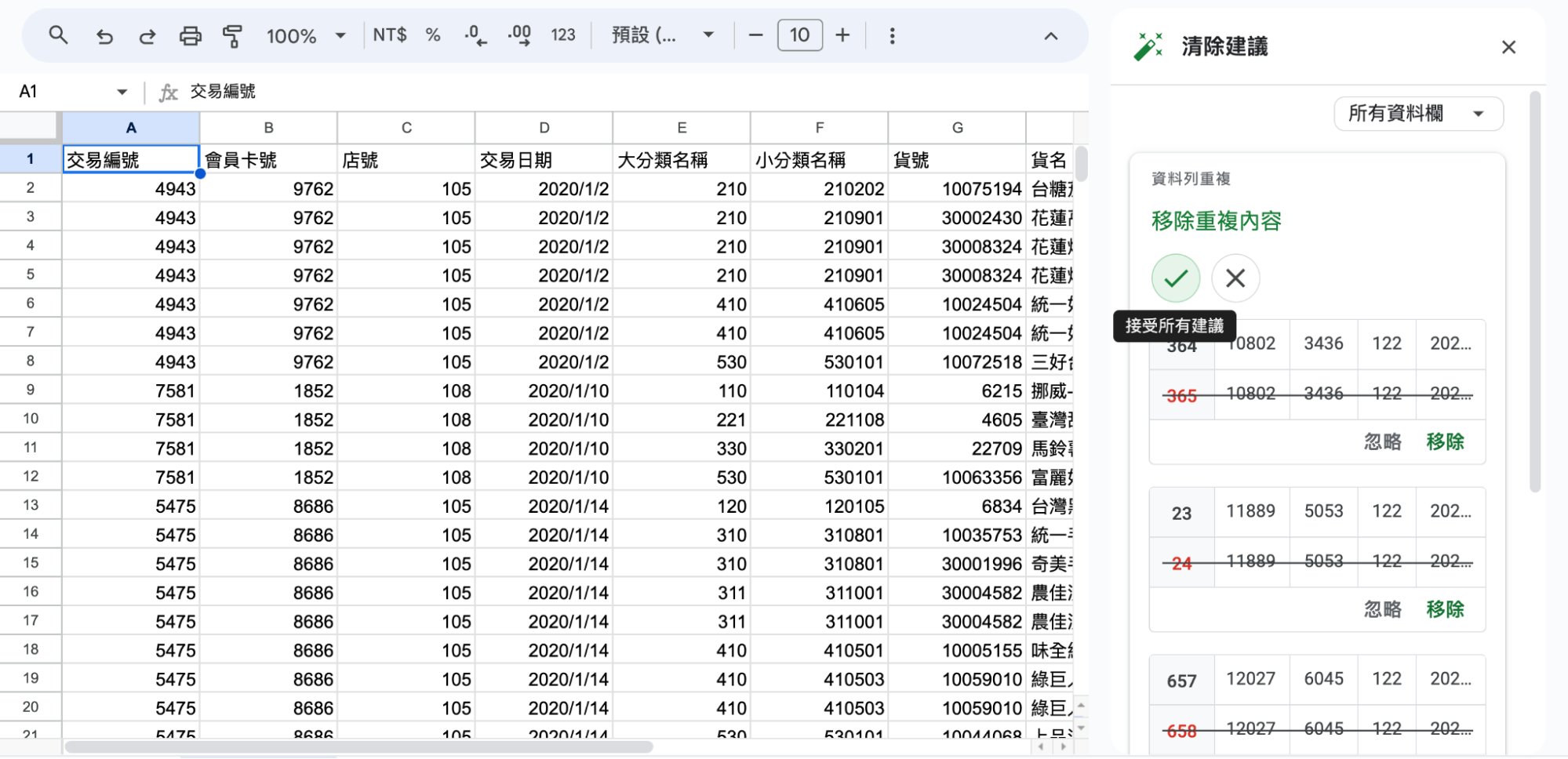Accept all suggestions with the green checkmark
Image resolution: width=1568 pixels, height=759 pixels.
coord(1176,278)
